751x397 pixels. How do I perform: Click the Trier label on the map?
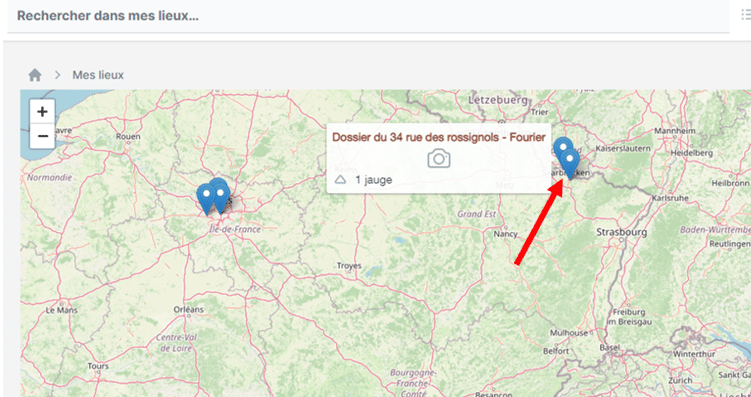coord(539,112)
